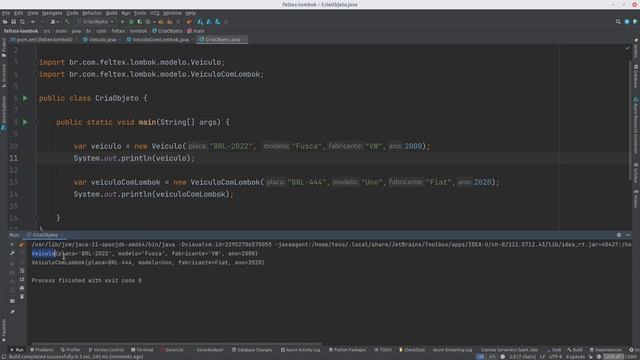Open the Run tool window button
The height and width of the screenshot is (360, 640).
(x=17, y=350)
